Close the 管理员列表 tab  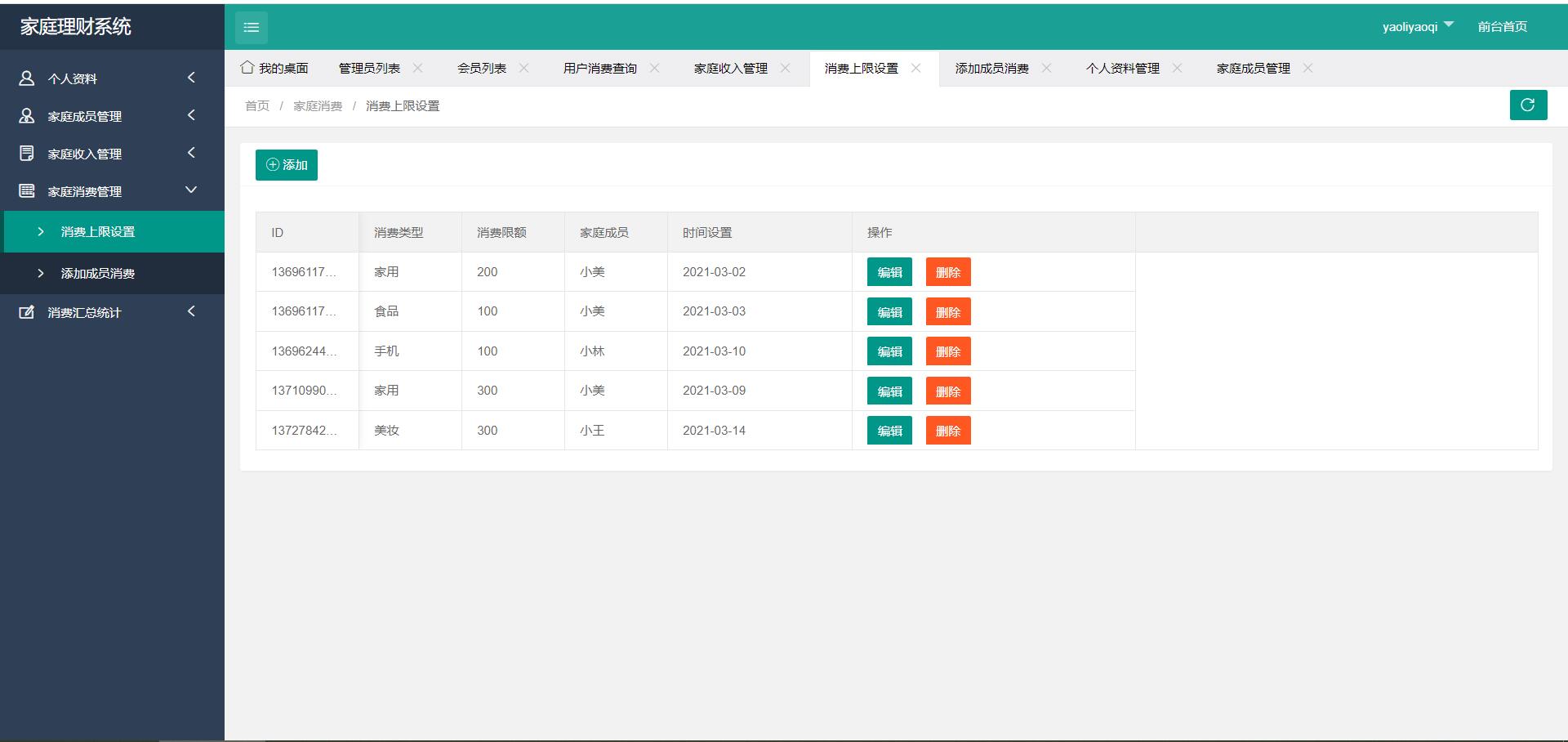tap(418, 68)
